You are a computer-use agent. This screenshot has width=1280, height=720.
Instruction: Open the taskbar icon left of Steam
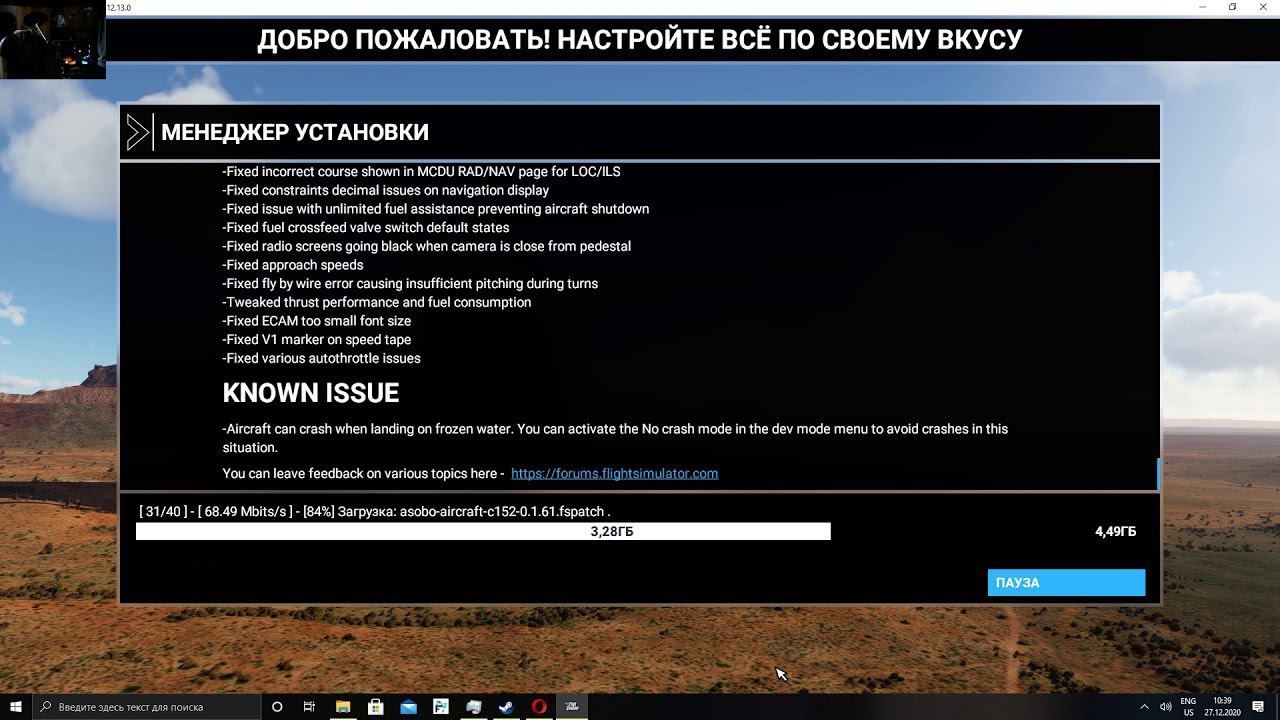click(473, 707)
